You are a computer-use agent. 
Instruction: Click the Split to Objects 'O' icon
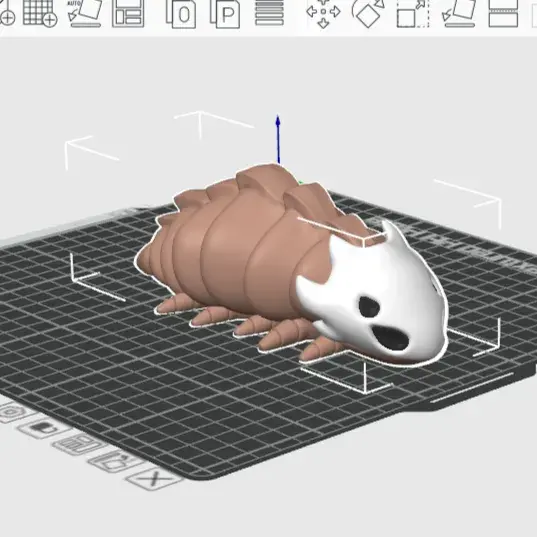tap(181, 14)
